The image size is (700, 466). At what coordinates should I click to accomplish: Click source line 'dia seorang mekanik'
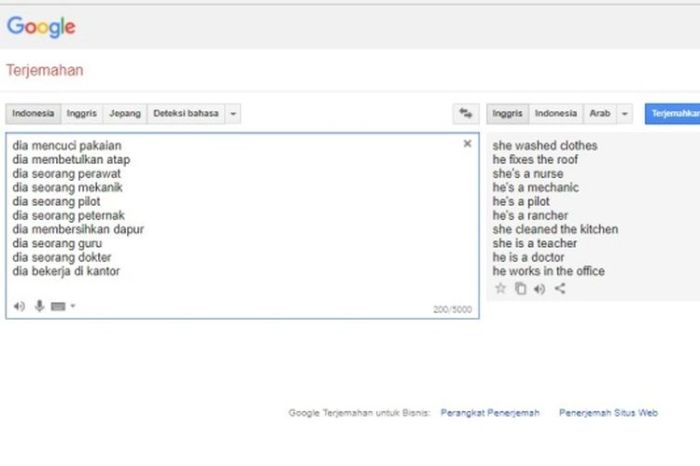pyautogui.click(x=67, y=187)
